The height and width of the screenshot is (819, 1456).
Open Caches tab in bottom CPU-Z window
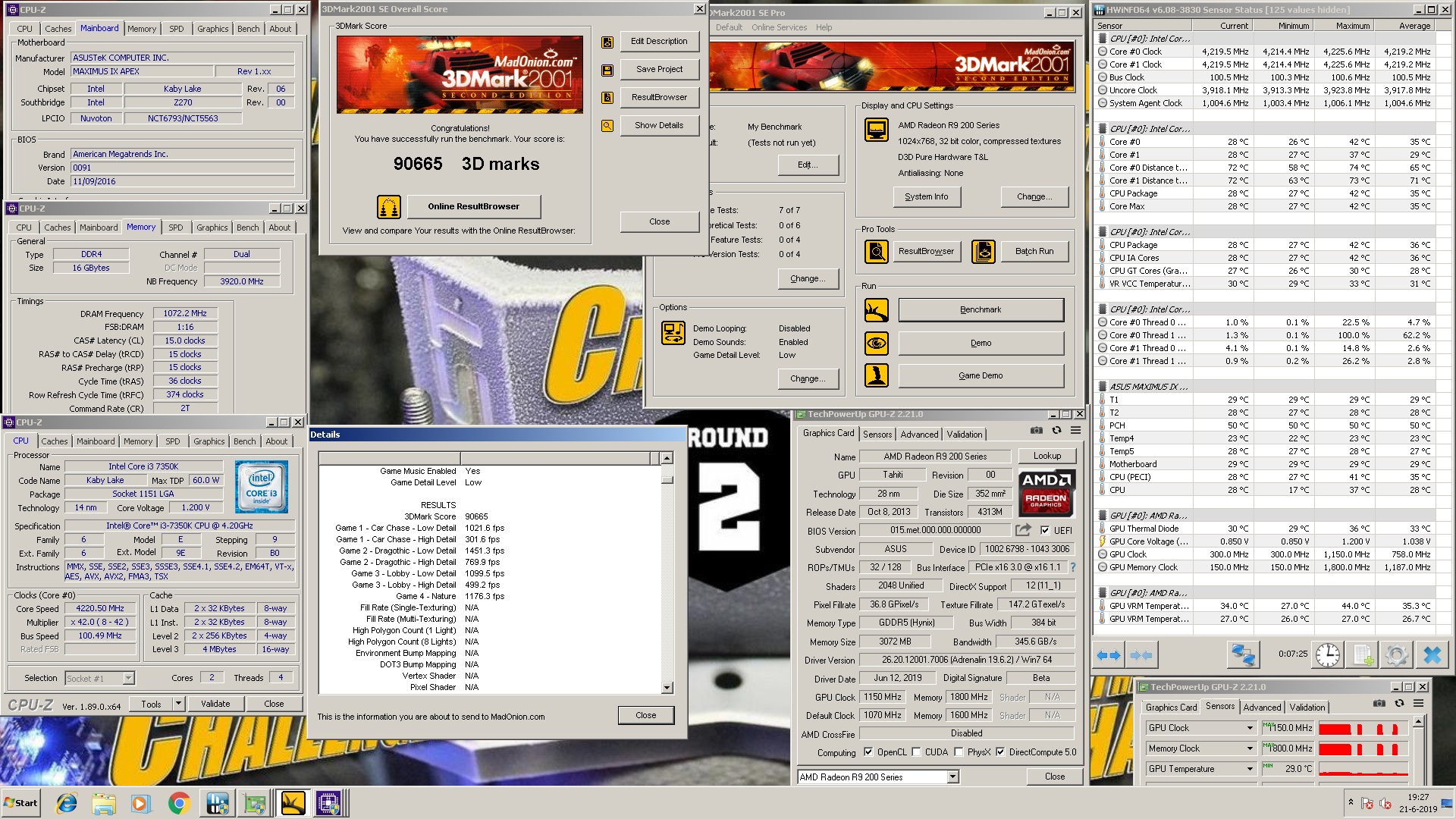pos(55,441)
